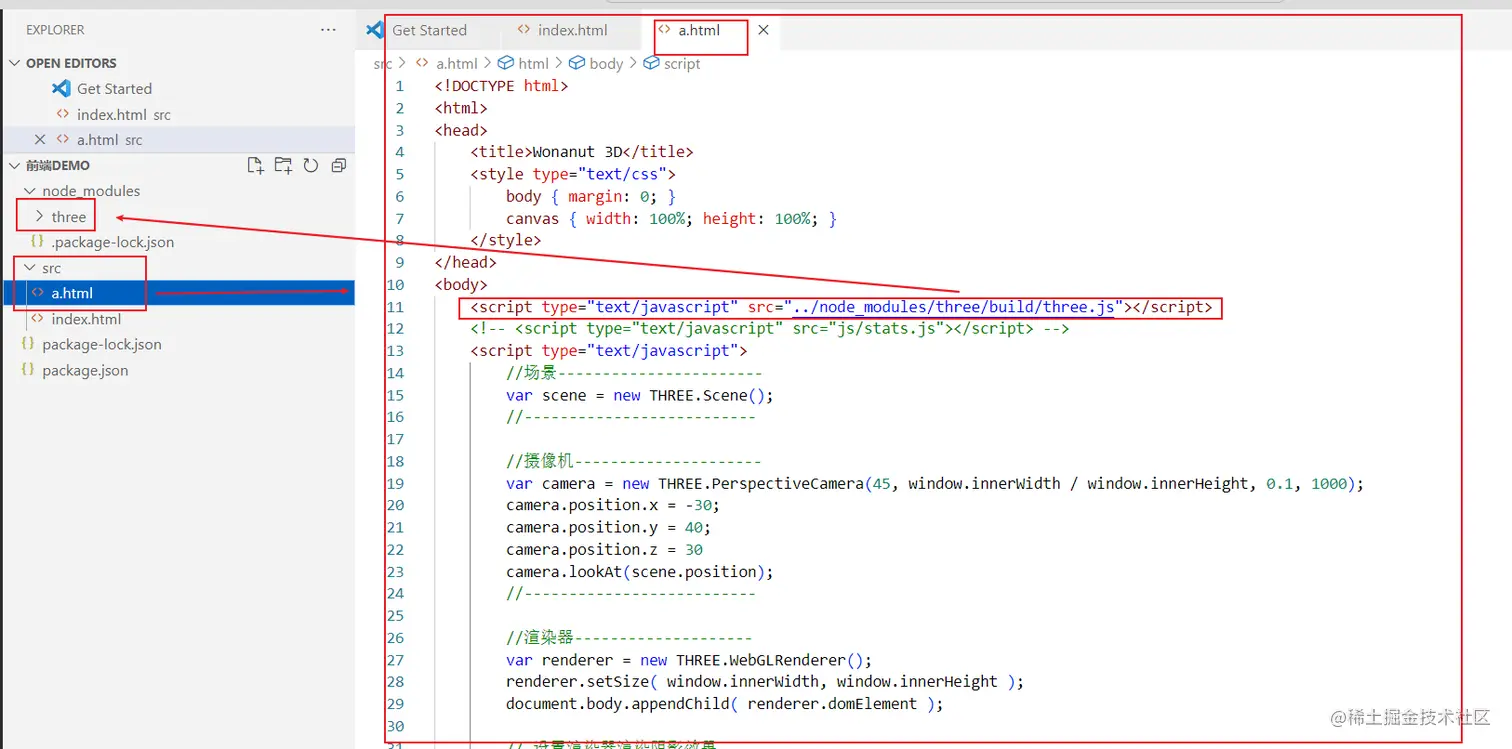This screenshot has height=749, width=1512.
Task: Click the DOCTYPE html line
Action: (x=502, y=86)
